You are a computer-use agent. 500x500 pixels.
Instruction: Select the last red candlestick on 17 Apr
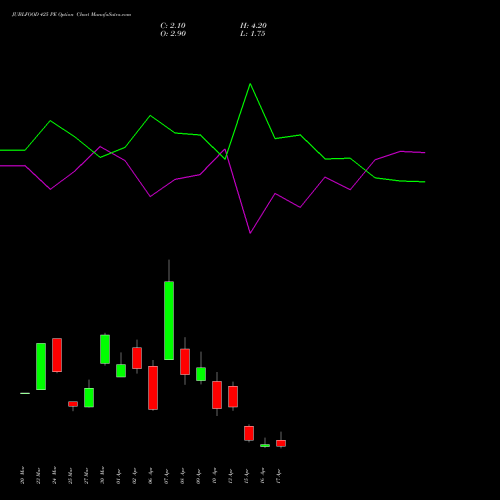point(281,443)
